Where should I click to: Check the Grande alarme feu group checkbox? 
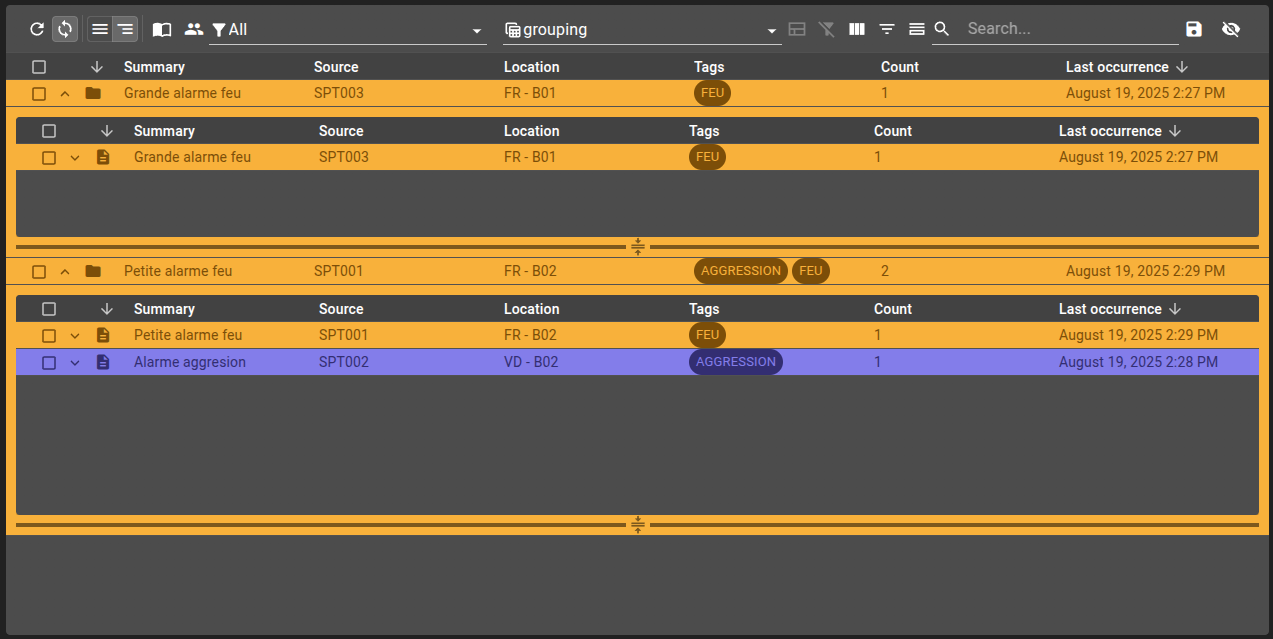[39, 93]
